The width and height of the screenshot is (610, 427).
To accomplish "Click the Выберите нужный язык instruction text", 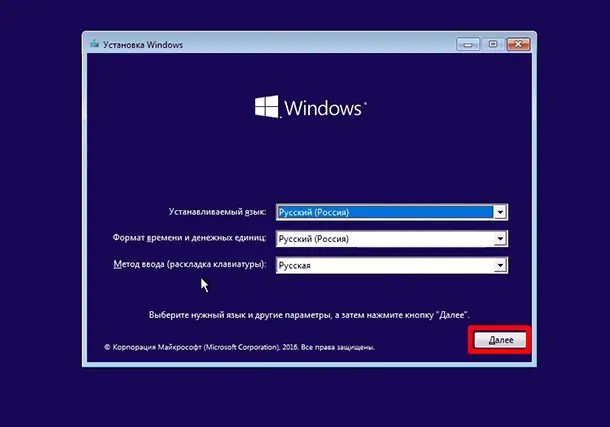I will click(310, 314).
